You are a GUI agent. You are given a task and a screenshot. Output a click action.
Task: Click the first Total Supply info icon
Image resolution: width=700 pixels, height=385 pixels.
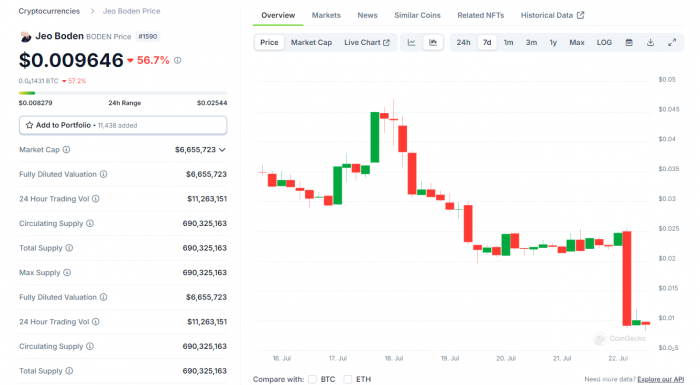click(69, 248)
